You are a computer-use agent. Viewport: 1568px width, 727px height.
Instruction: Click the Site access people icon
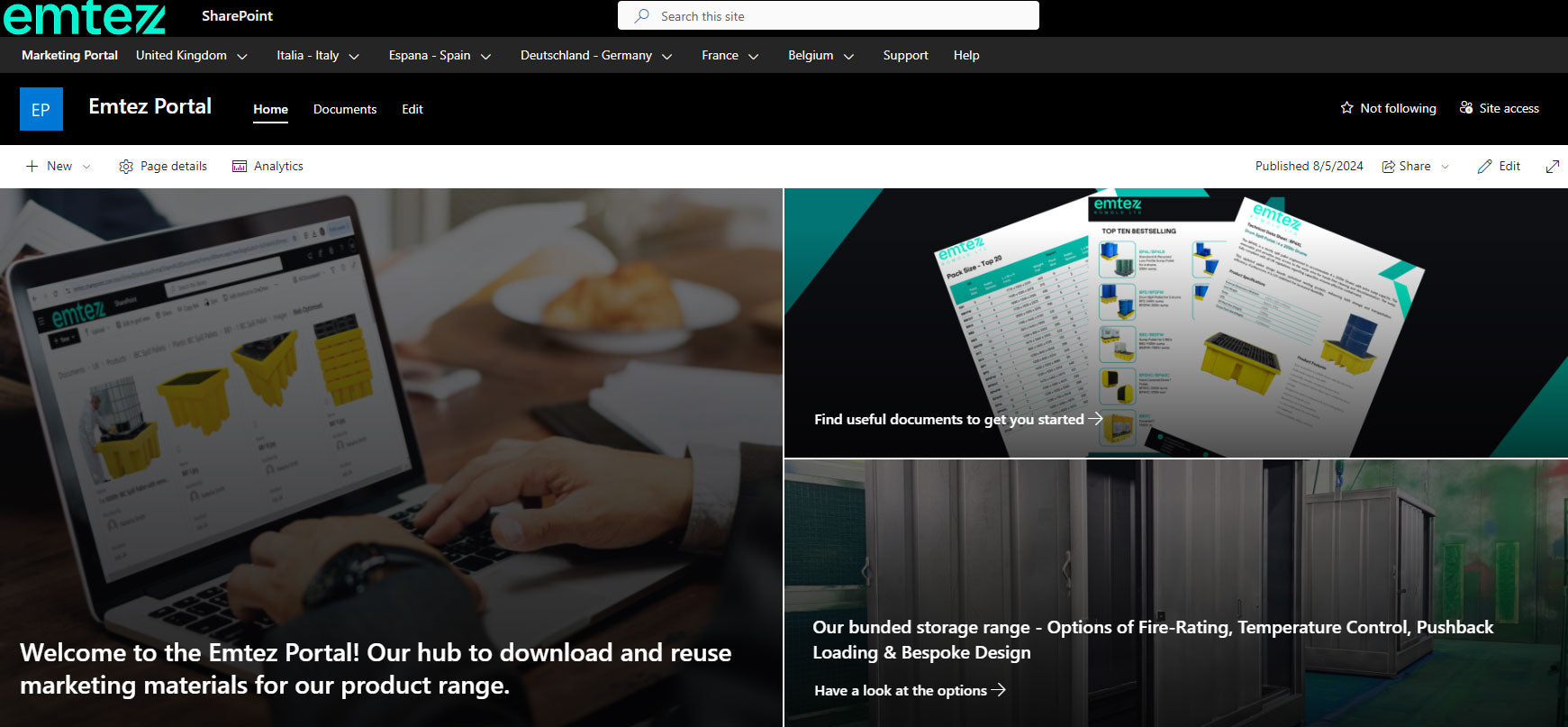coord(1466,108)
